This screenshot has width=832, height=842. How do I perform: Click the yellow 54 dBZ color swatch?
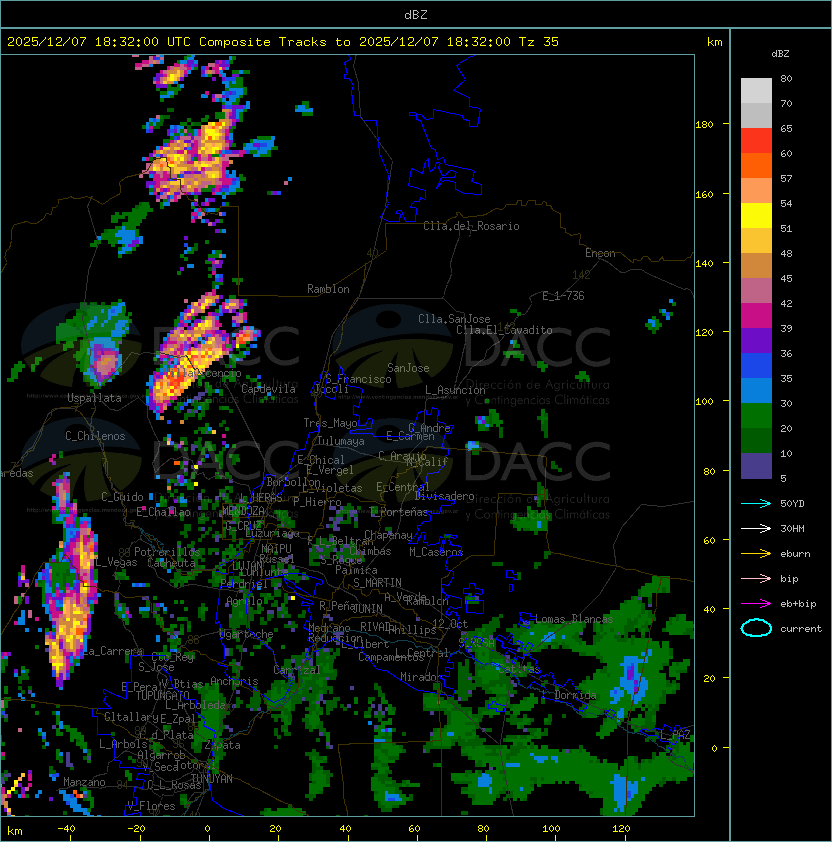coord(756,216)
